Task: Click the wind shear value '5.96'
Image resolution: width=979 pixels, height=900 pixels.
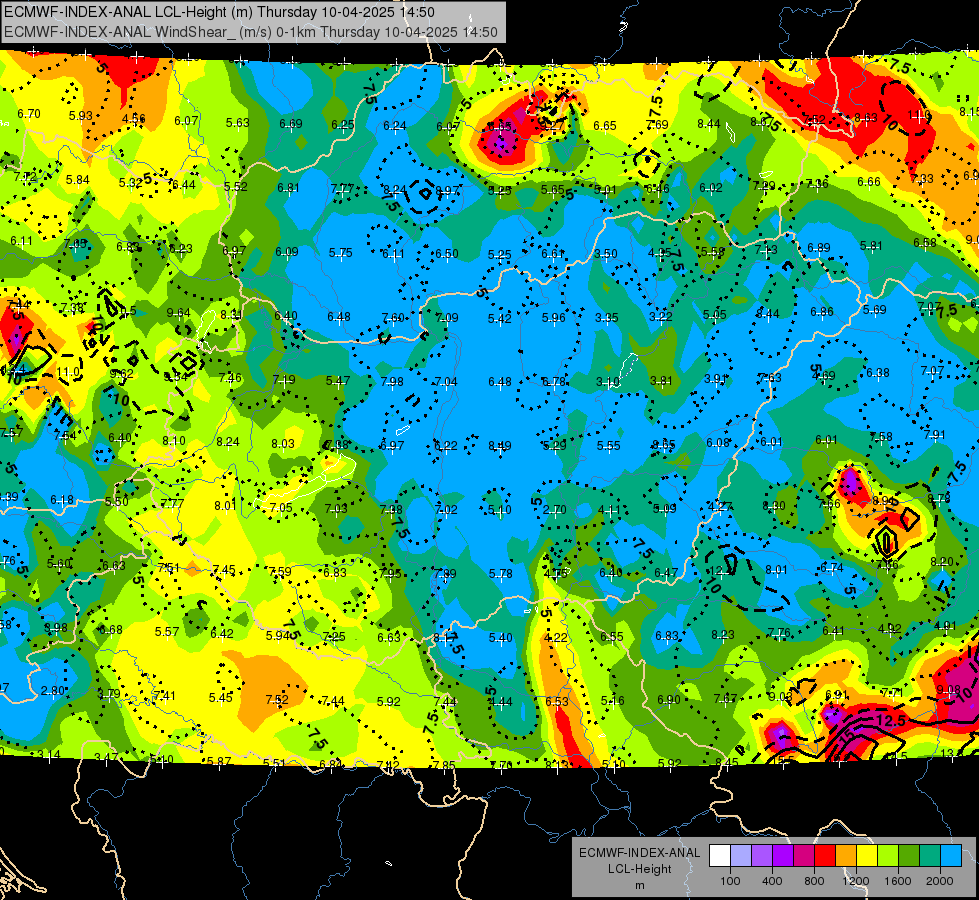Action: coord(553,318)
